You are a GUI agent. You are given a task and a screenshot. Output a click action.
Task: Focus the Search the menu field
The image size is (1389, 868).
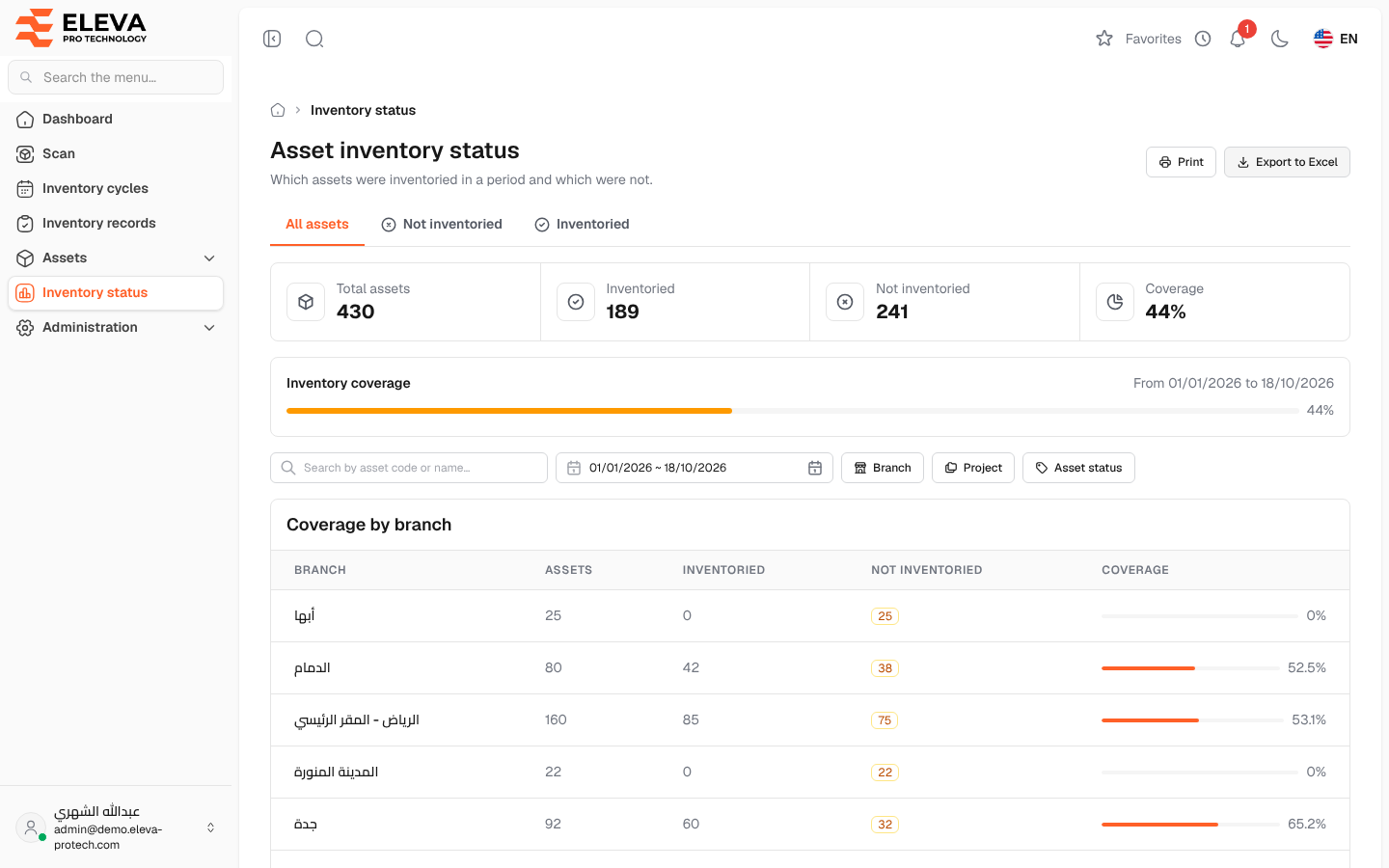pos(116,77)
